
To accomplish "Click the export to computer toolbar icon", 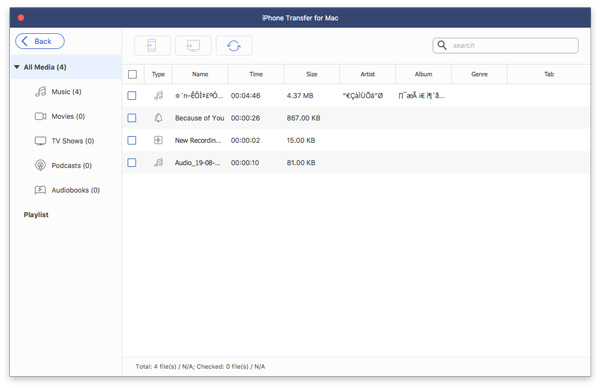I will pyautogui.click(x=193, y=46).
